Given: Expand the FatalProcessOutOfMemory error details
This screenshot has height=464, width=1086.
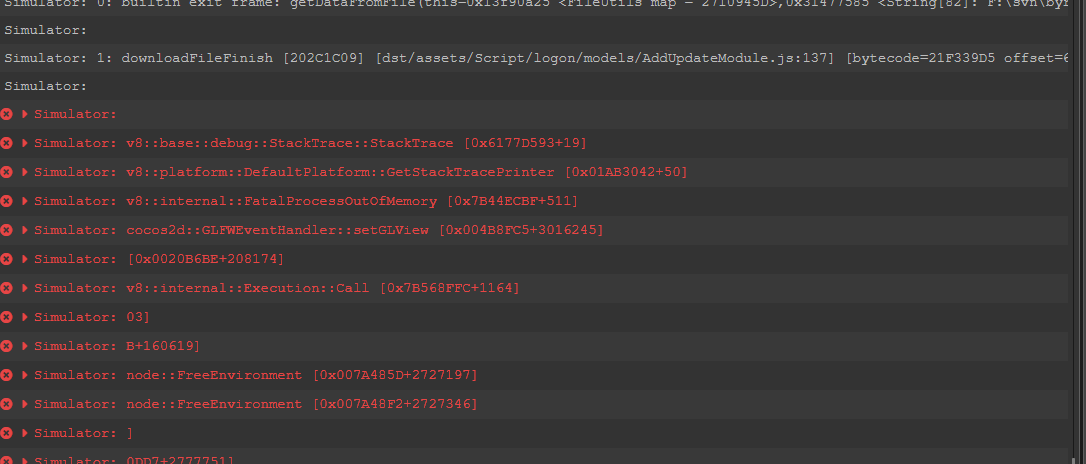Looking at the screenshot, I should point(25,202).
